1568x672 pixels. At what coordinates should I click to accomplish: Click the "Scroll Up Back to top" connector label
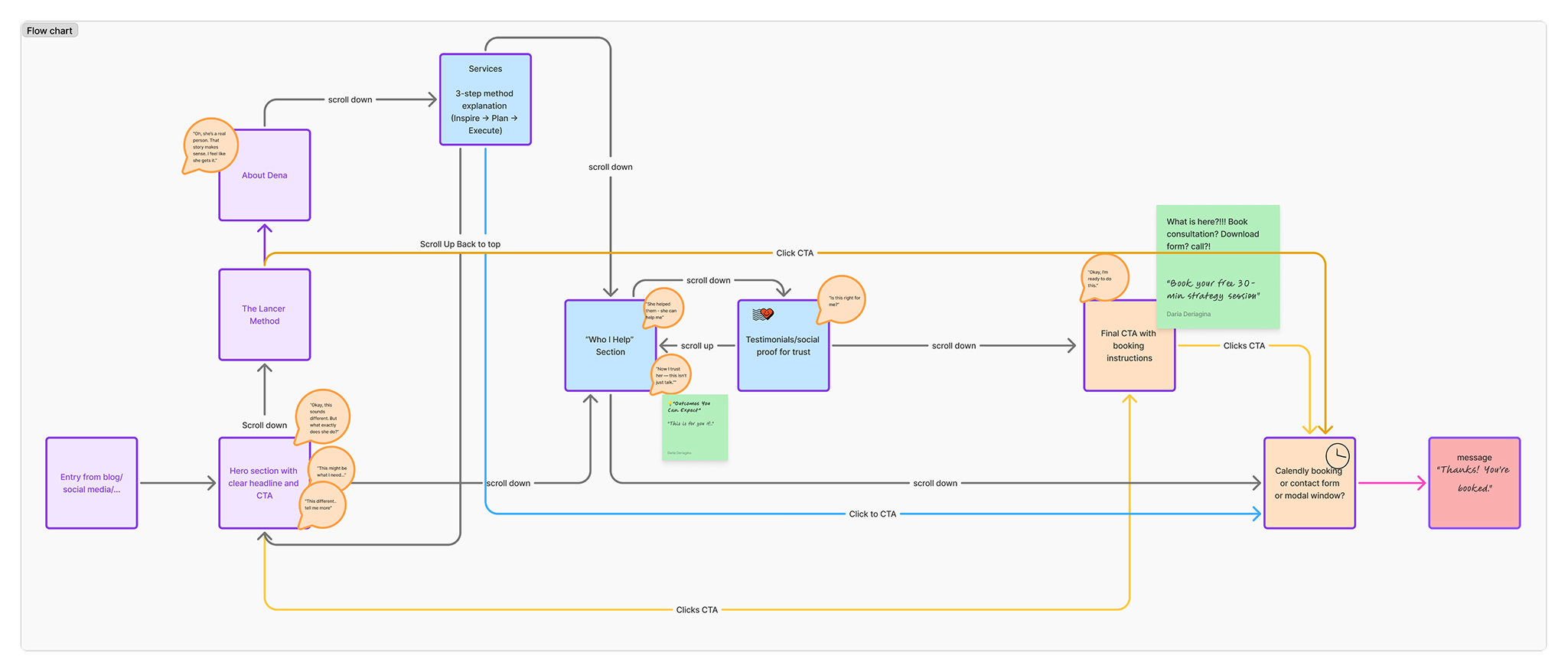[x=460, y=244]
